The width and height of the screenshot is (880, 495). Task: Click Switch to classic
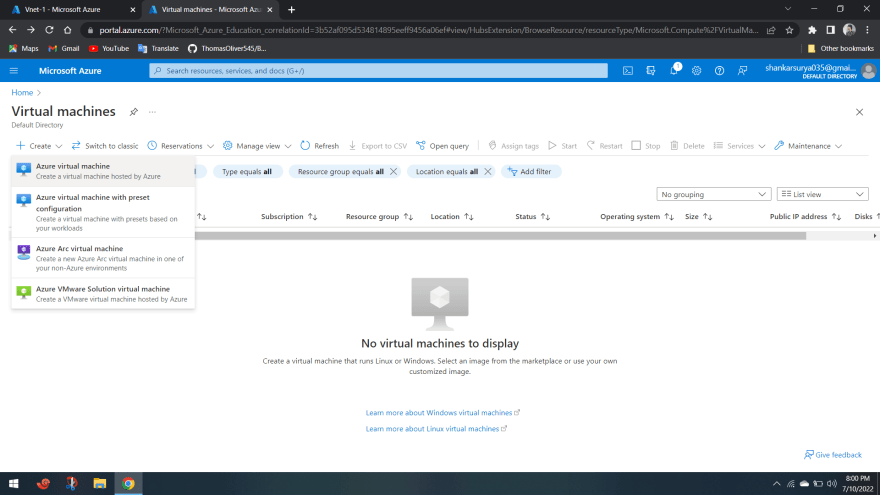104,146
